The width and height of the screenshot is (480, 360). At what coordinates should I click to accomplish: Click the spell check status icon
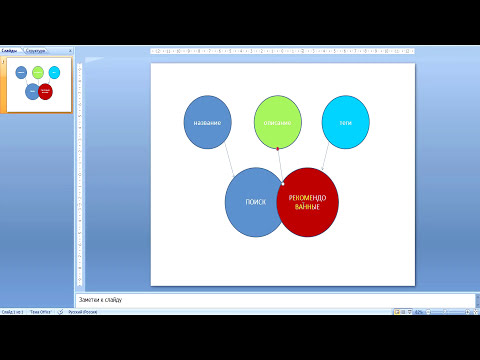60,312
